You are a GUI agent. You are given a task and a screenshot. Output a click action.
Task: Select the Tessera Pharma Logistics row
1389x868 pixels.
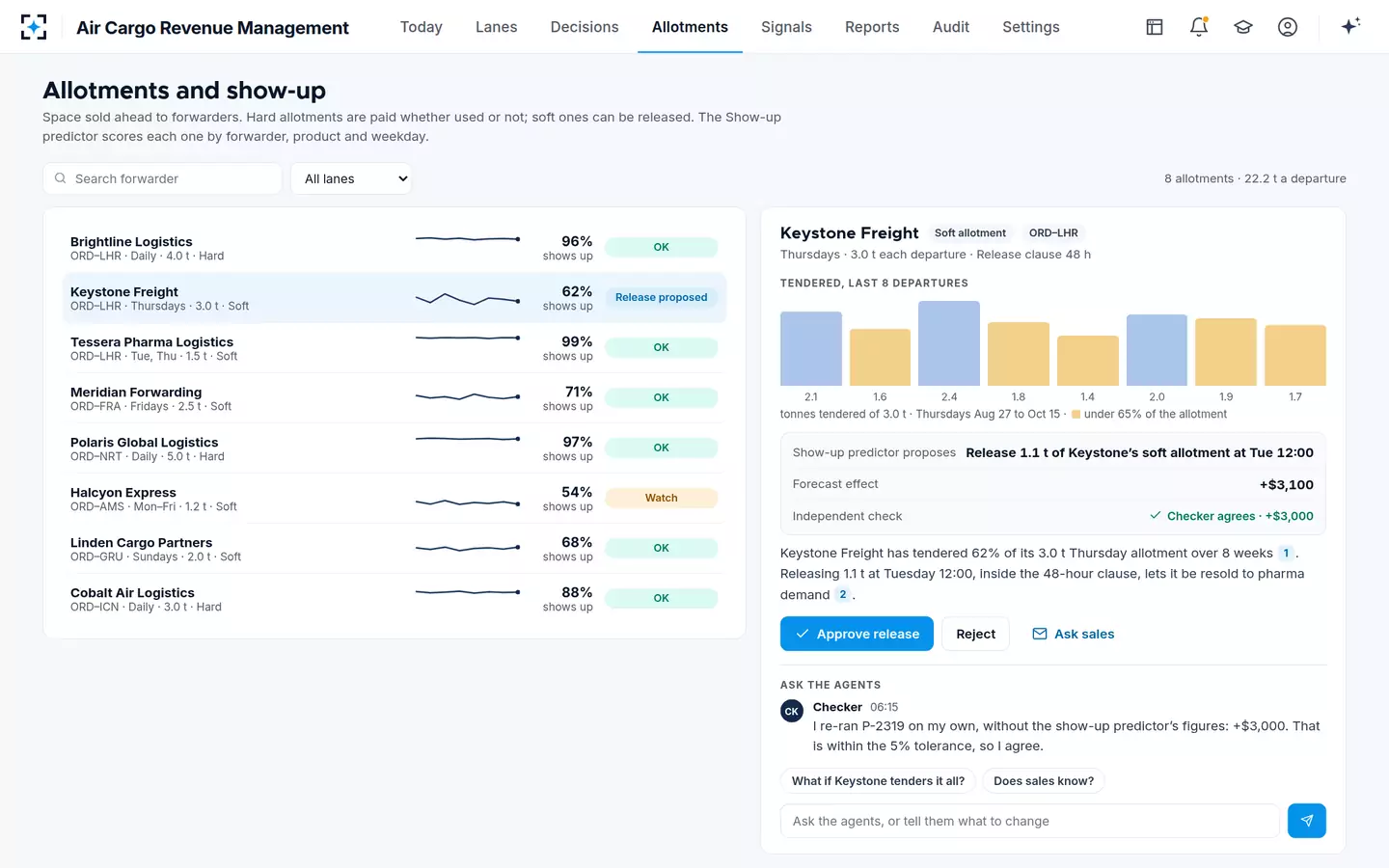tap(395, 348)
